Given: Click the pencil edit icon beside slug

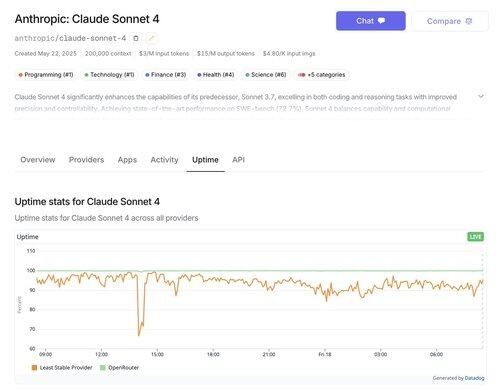Looking at the screenshot, I should point(151,38).
